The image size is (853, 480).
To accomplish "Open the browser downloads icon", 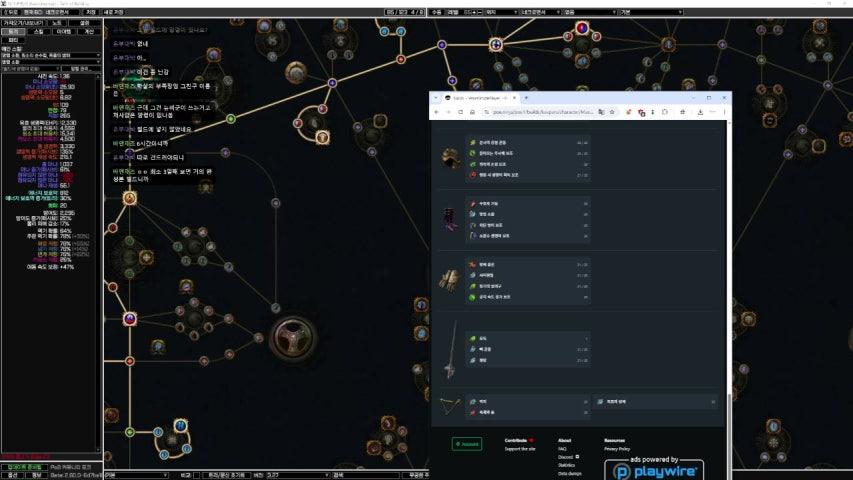I will (x=700, y=112).
